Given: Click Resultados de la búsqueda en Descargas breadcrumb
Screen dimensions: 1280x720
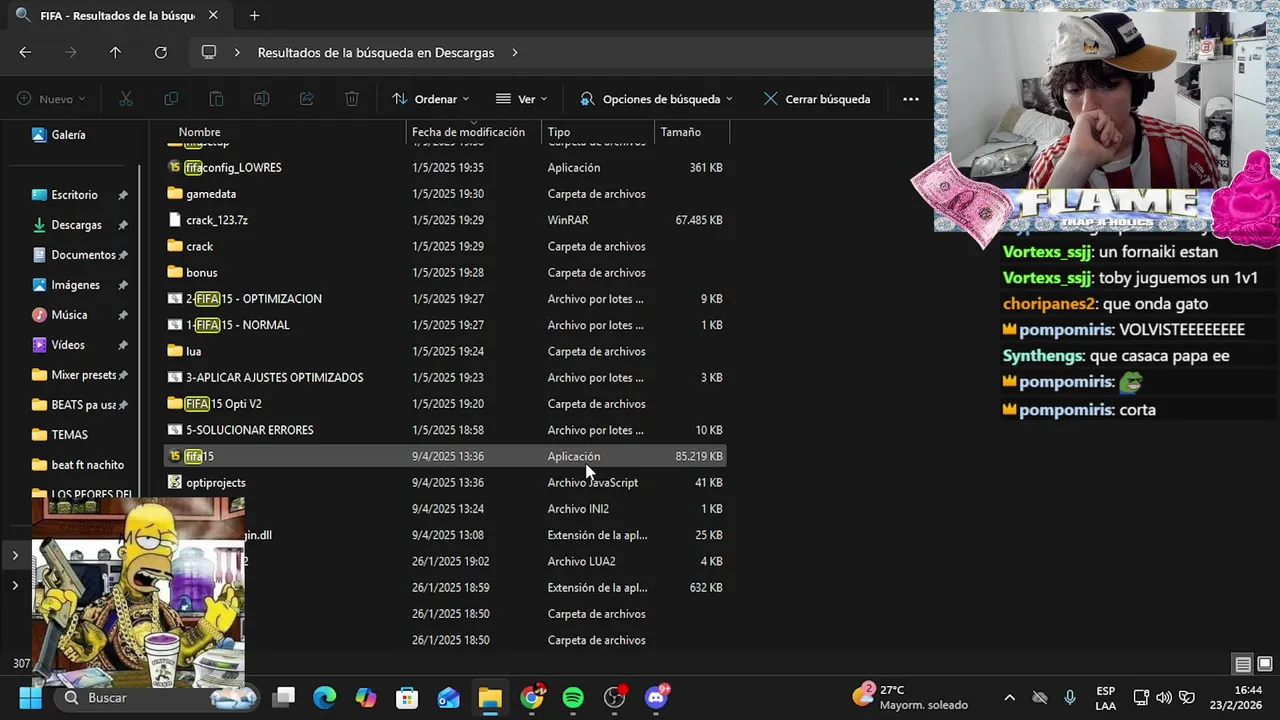Looking at the screenshot, I should click(376, 52).
